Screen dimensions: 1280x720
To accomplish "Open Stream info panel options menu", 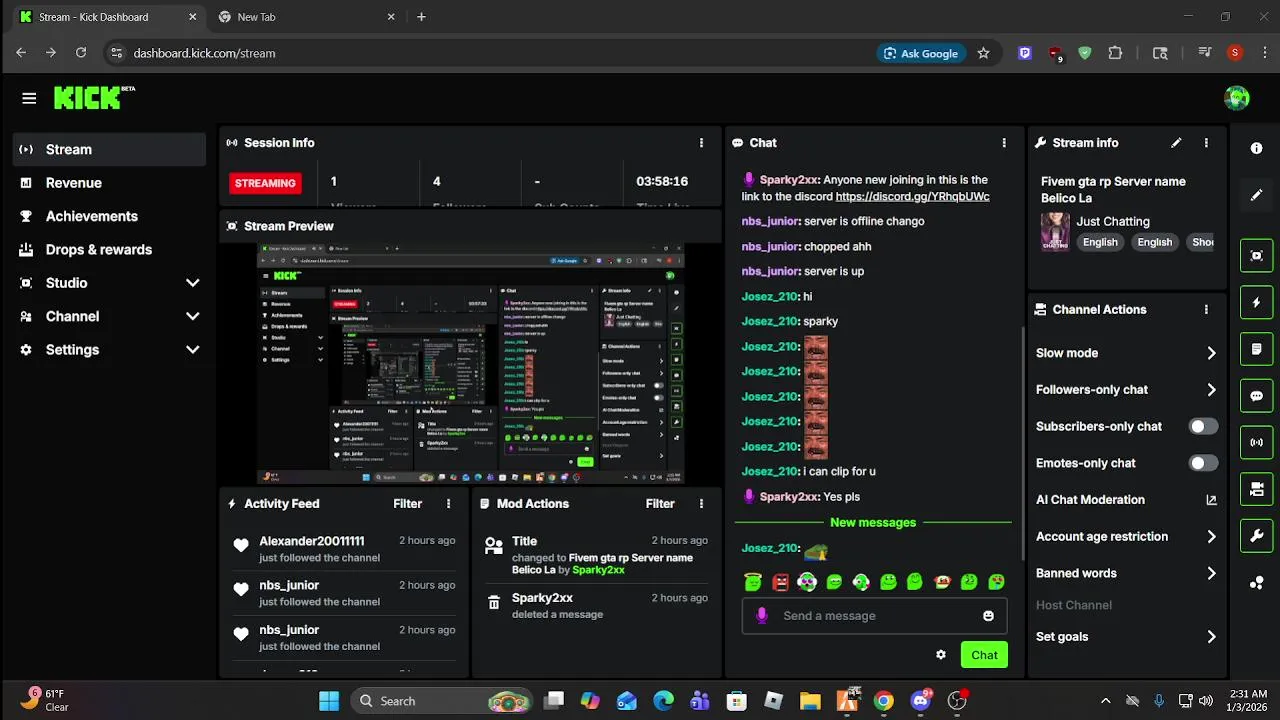I will [x=1206, y=143].
